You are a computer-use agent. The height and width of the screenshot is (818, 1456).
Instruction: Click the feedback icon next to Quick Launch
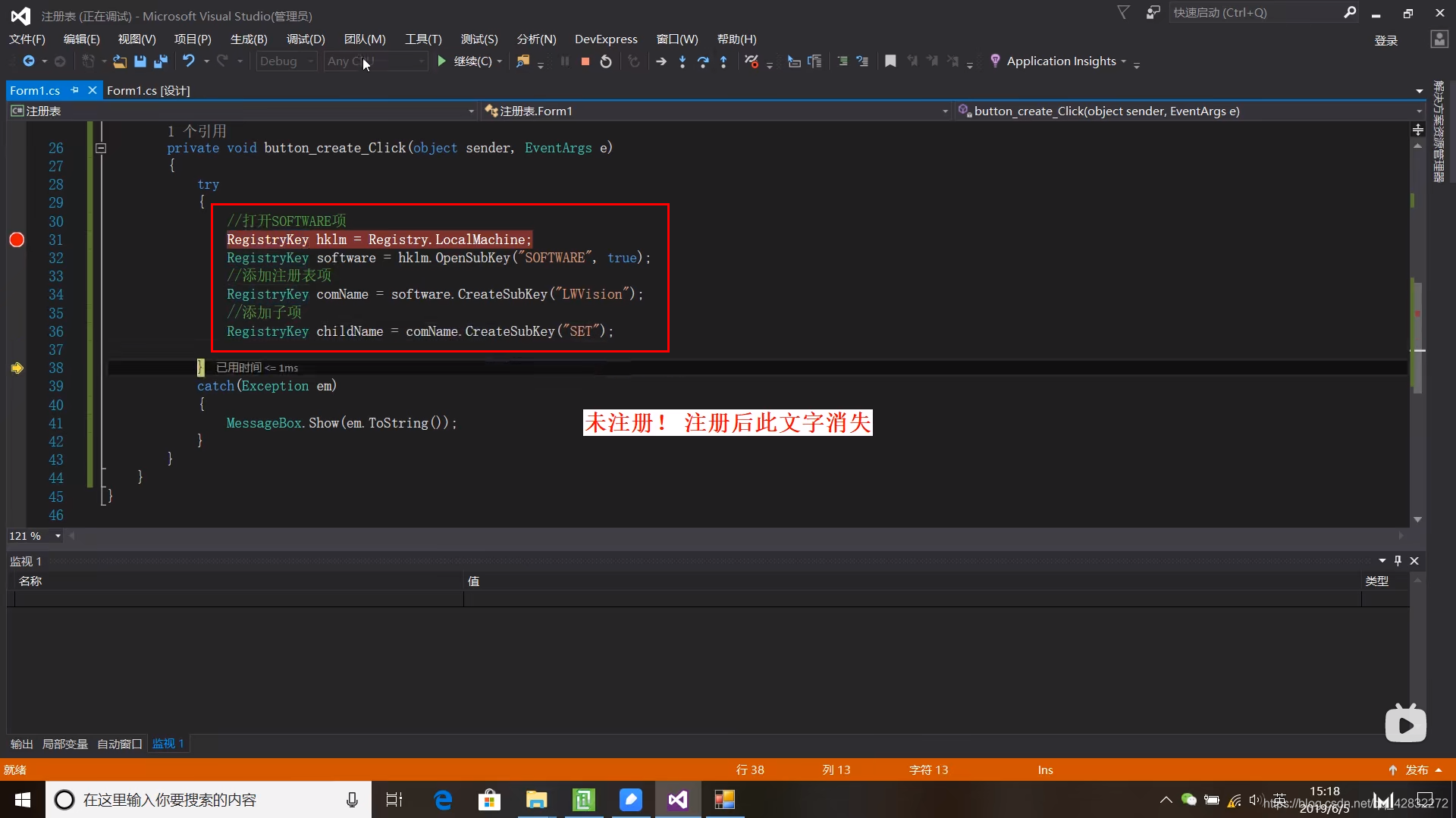1153,12
